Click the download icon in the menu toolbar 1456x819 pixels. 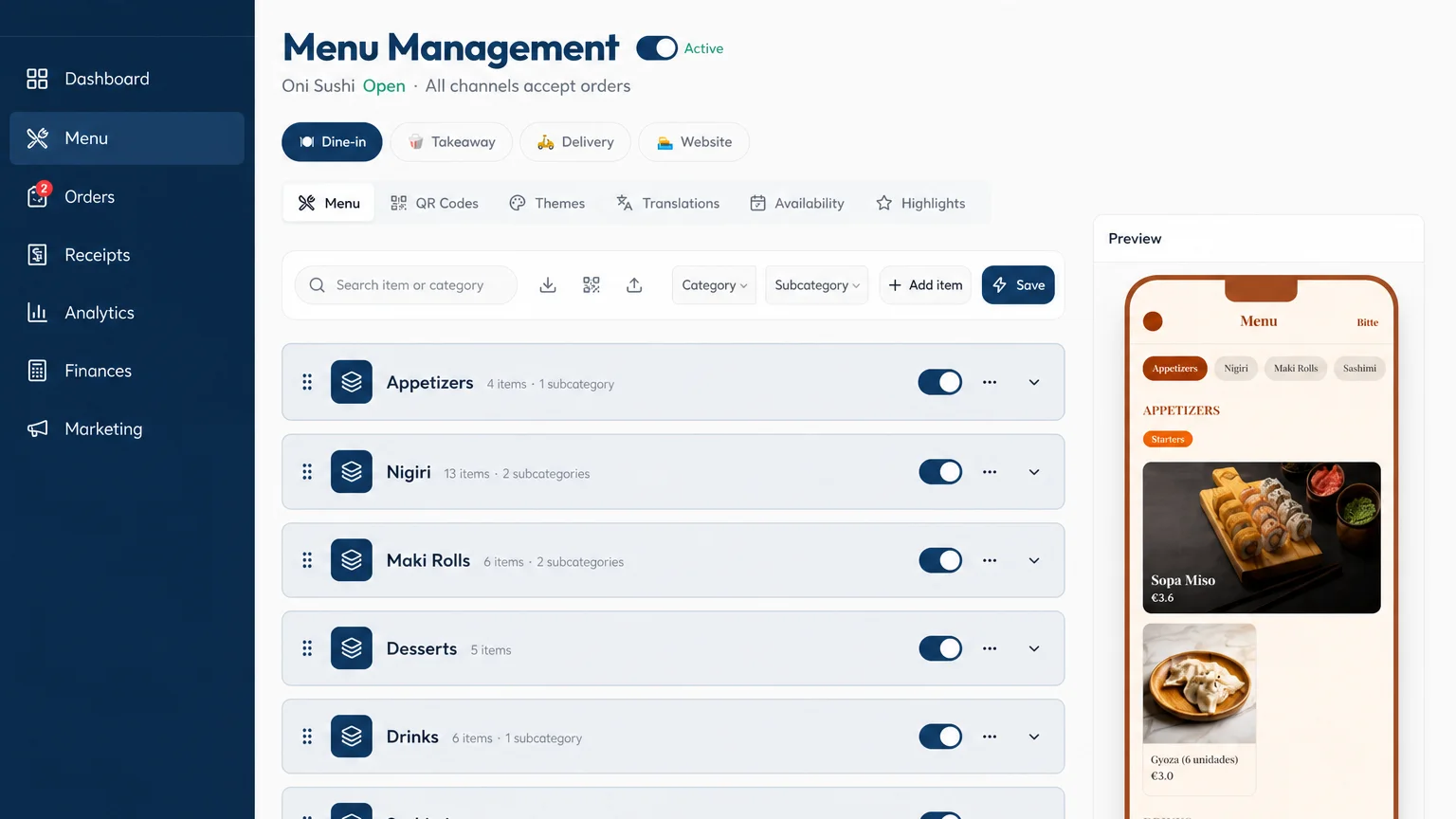548,285
